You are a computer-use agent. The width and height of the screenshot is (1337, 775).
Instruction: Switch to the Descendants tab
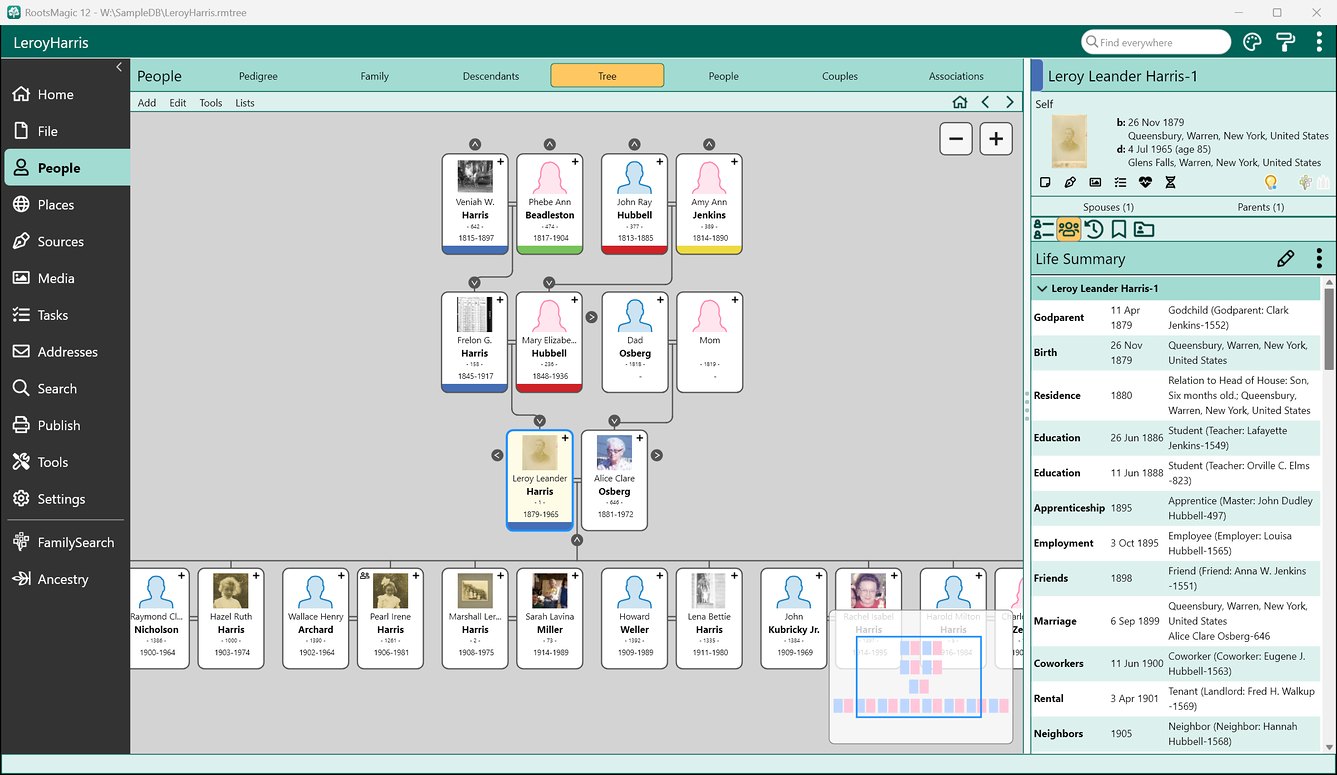pos(491,76)
